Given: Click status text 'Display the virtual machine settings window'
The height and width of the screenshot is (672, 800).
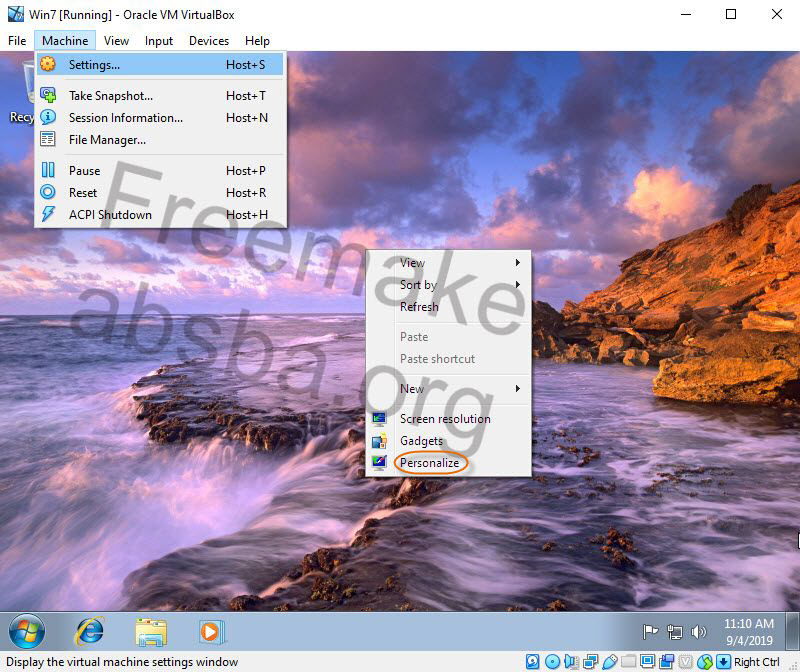Looking at the screenshot, I should click(122, 662).
